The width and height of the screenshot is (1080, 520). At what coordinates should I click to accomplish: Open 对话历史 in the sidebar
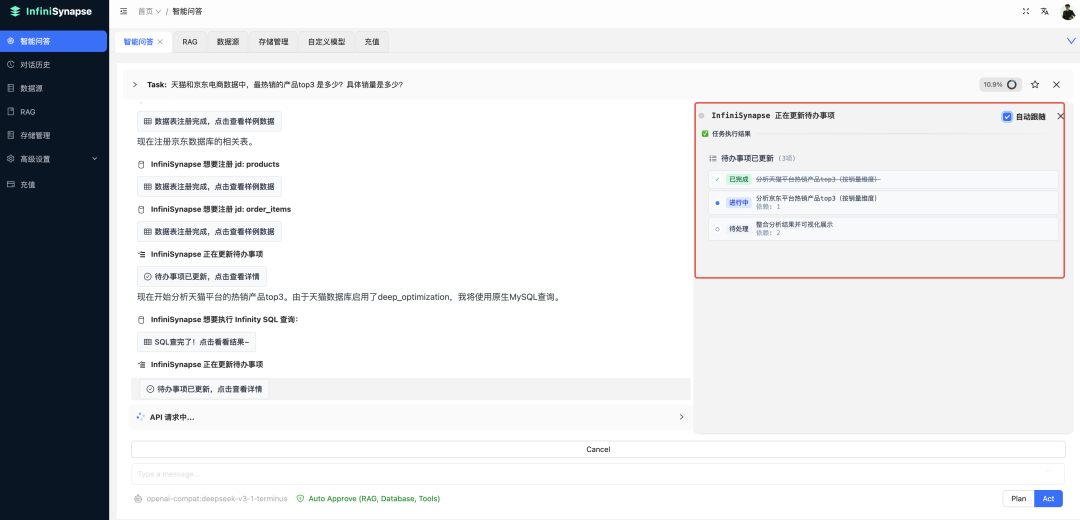(54, 65)
